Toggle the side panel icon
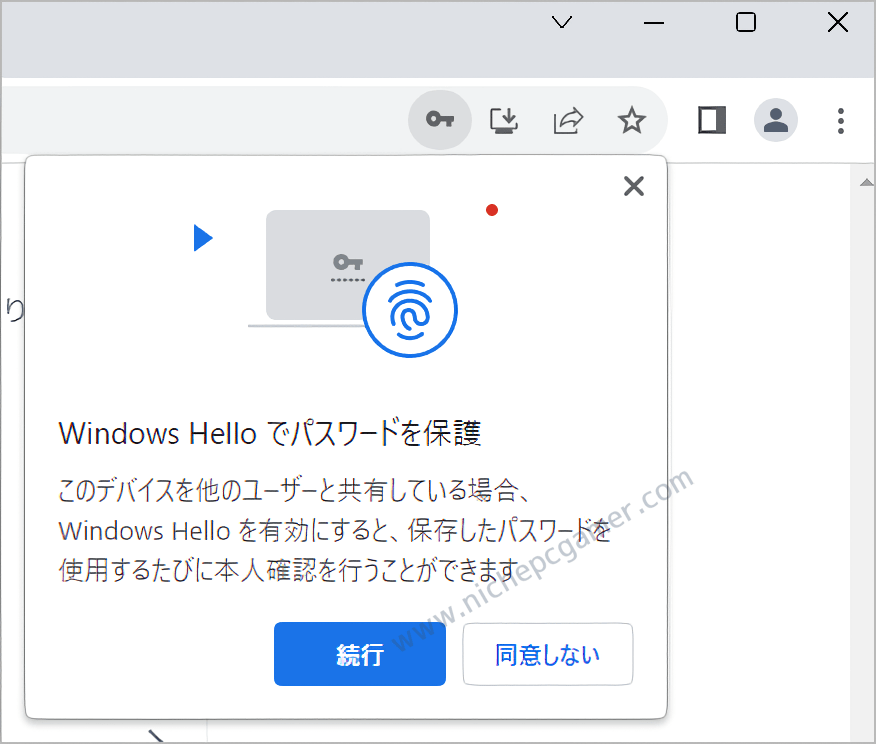This screenshot has width=876, height=744. tap(712, 120)
